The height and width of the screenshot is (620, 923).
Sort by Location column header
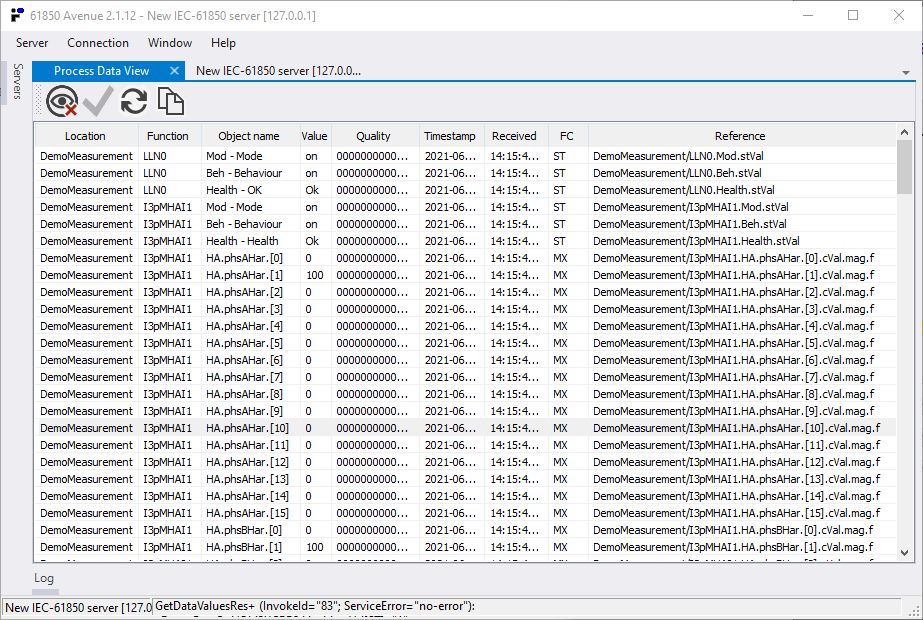pyautogui.click(x=85, y=136)
